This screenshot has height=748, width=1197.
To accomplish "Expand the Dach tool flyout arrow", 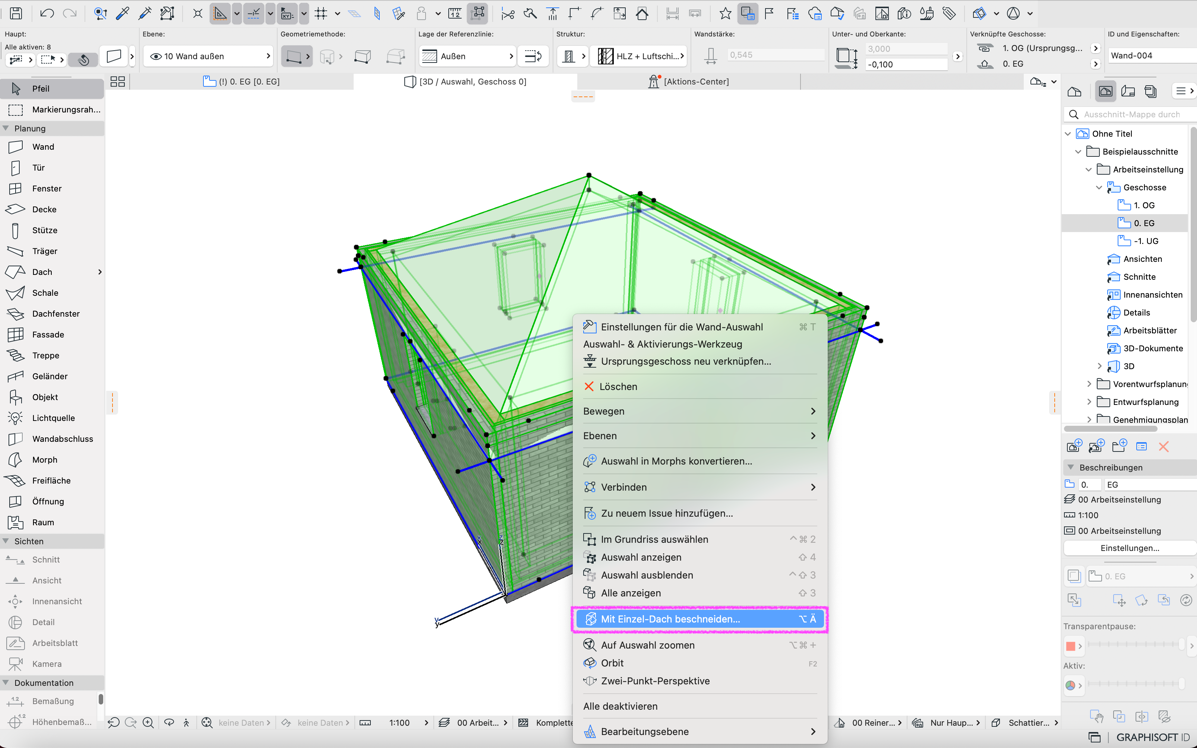I will click(99, 272).
